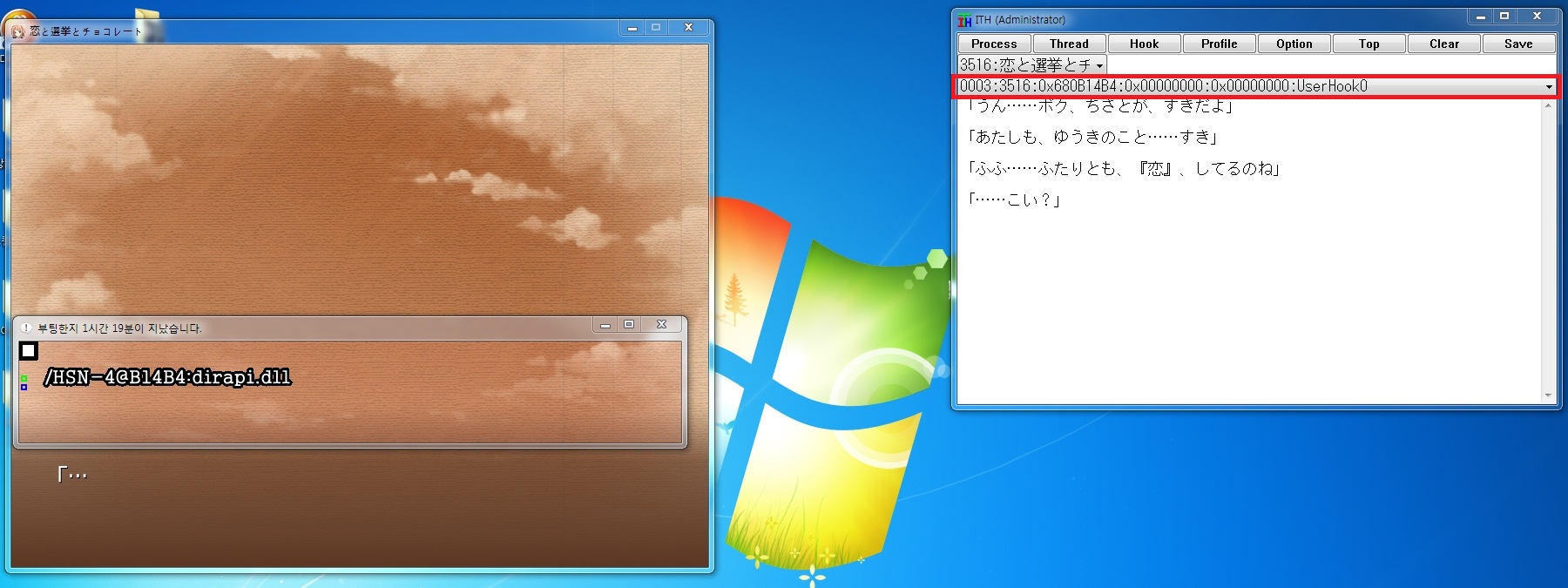Click the text output scrollbar up arrow
Viewport: 1568px width, 588px height.
click(1548, 105)
